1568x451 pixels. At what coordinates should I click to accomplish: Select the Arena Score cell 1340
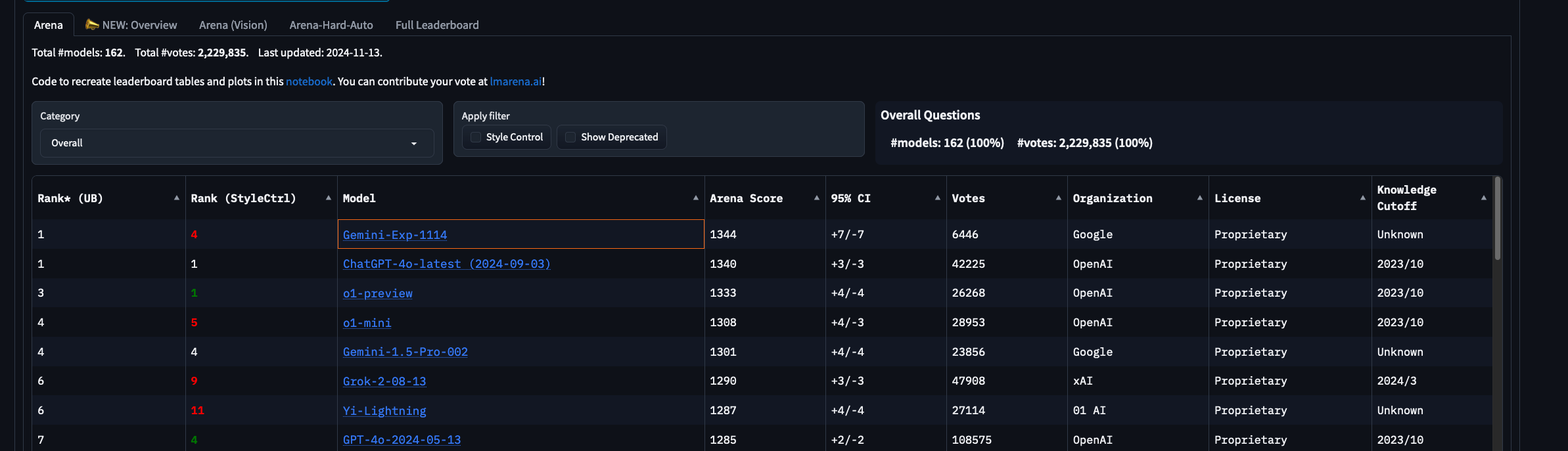[x=765, y=264]
